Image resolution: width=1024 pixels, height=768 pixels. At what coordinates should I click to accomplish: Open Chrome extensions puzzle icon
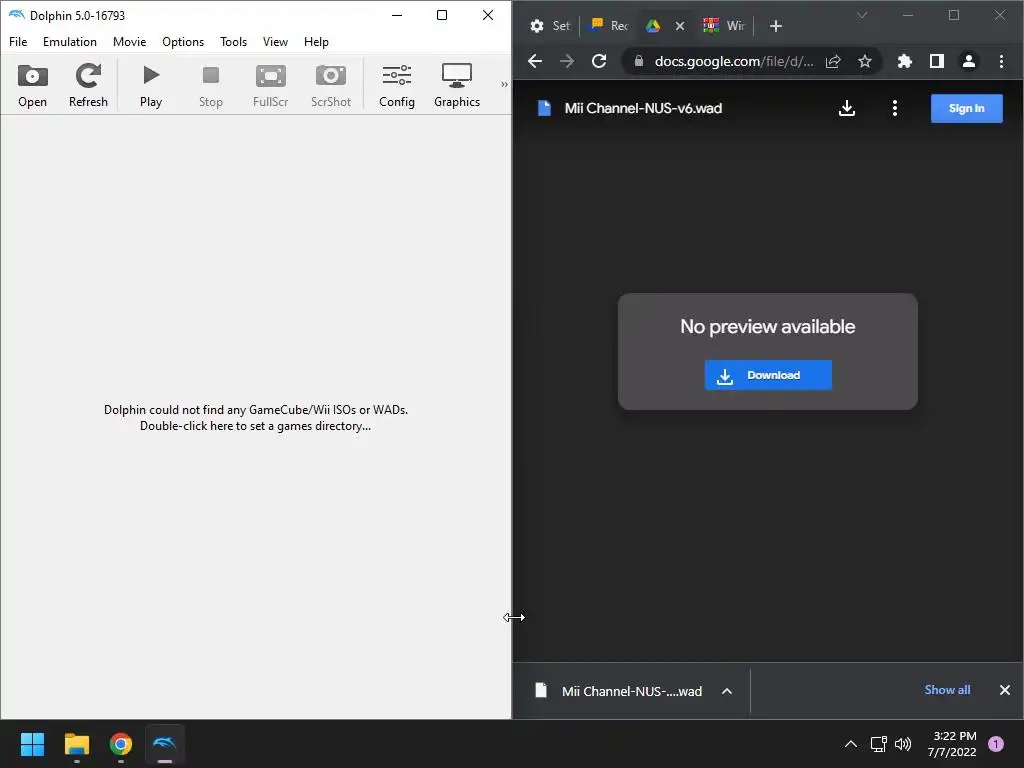click(904, 61)
